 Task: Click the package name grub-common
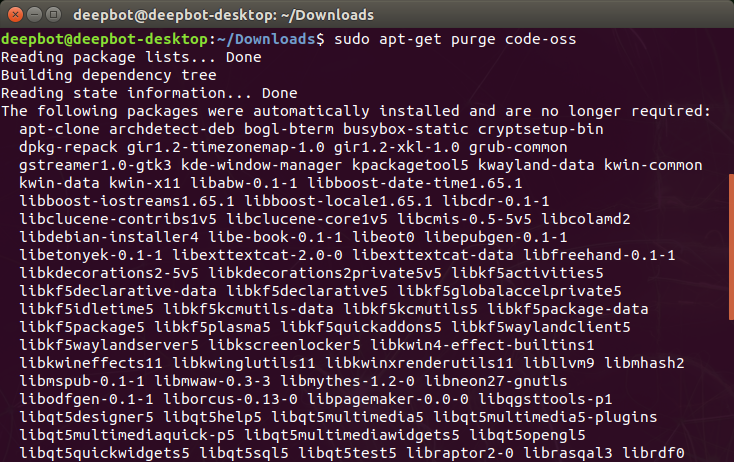click(x=518, y=147)
